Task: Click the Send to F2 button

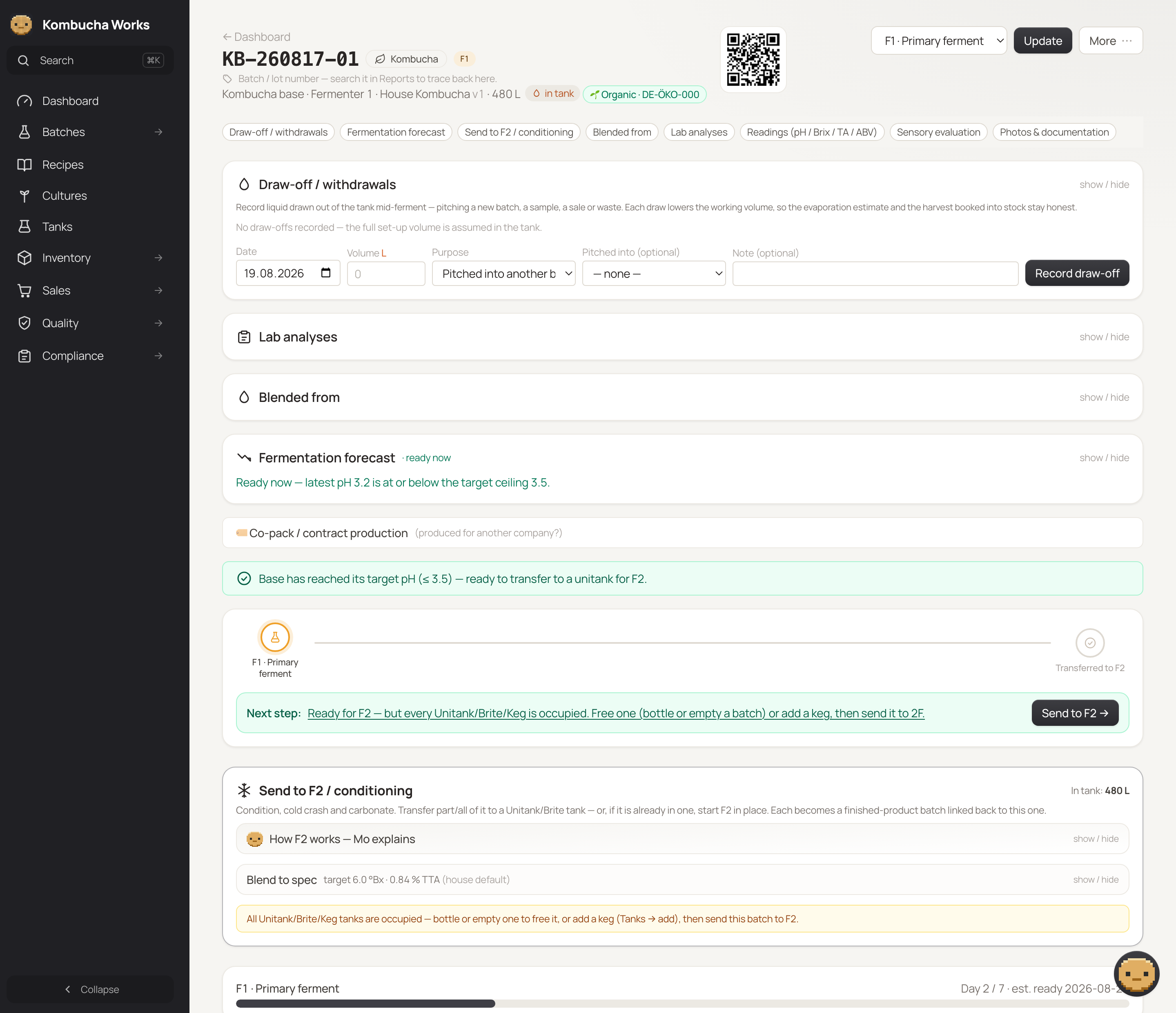Action: pyautogui.click(x=1075, y=713)
